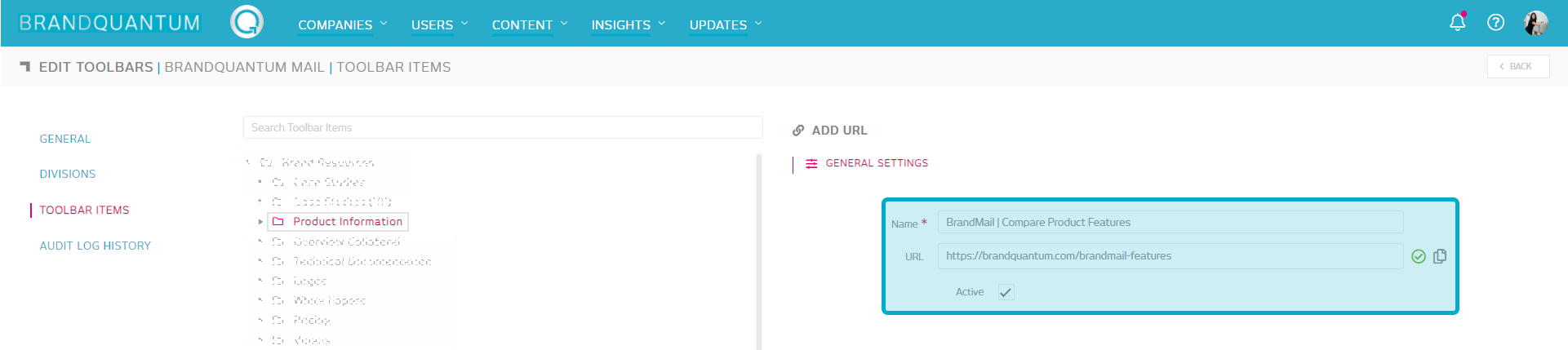This screenshot has height=350, width=1568.
Task: Select the Pricing tree item
Action: pyautogui.click(x=312, y=320)
